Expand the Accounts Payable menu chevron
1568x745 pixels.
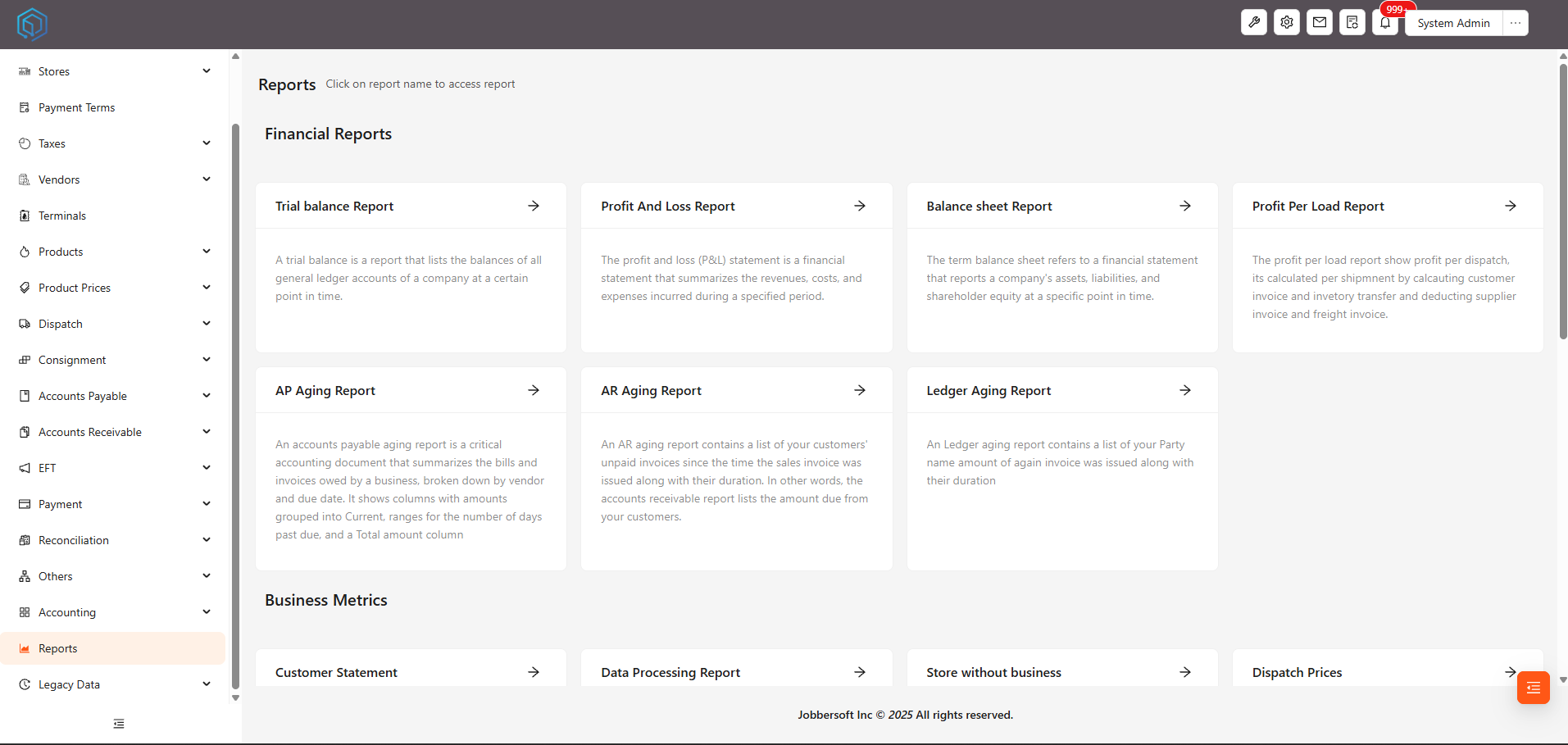click(207, 396)
